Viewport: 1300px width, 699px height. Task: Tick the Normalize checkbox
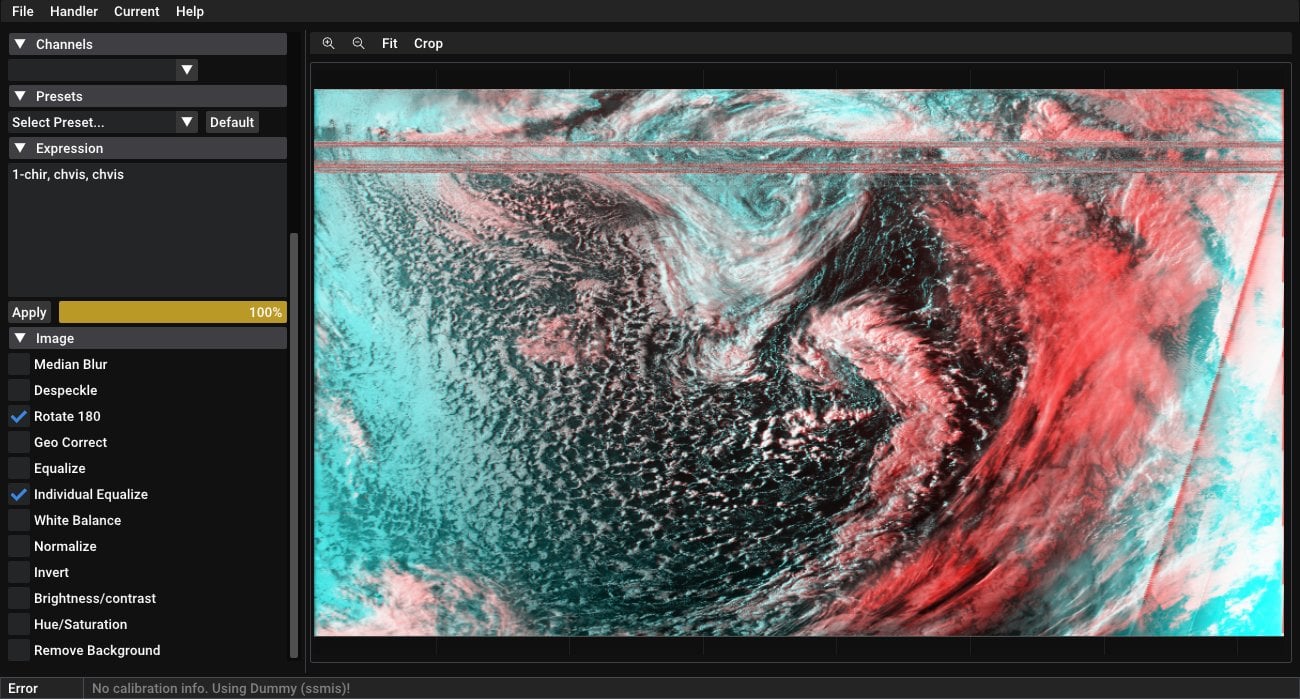[x=19, y=546]
